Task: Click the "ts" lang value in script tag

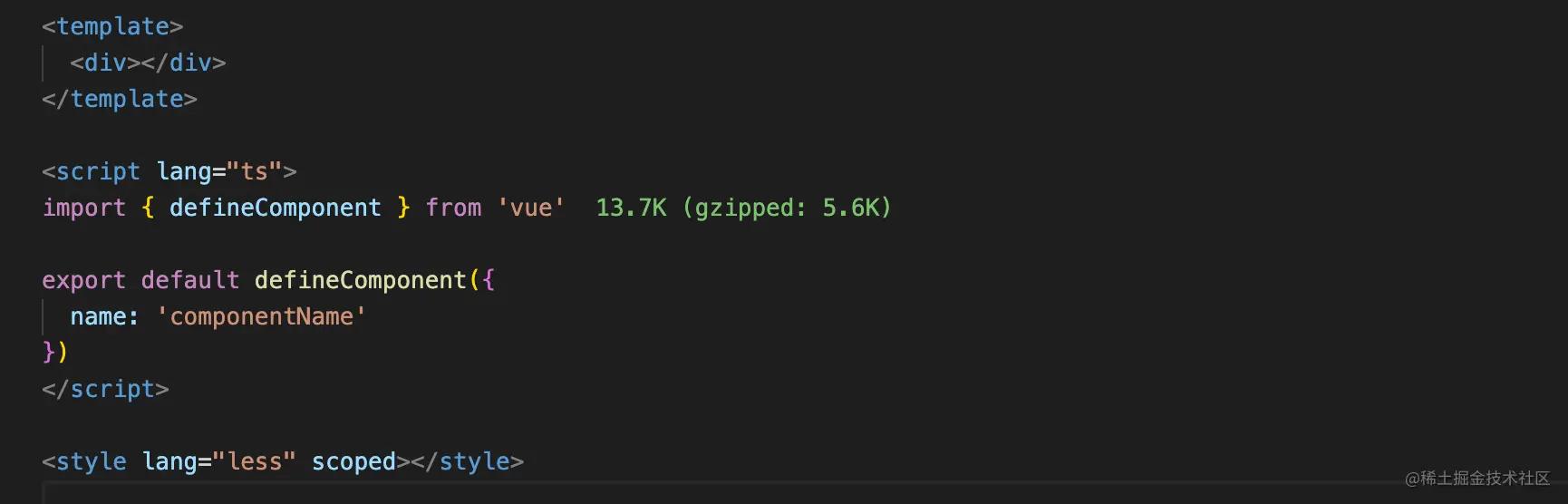Action: [254, 171]
